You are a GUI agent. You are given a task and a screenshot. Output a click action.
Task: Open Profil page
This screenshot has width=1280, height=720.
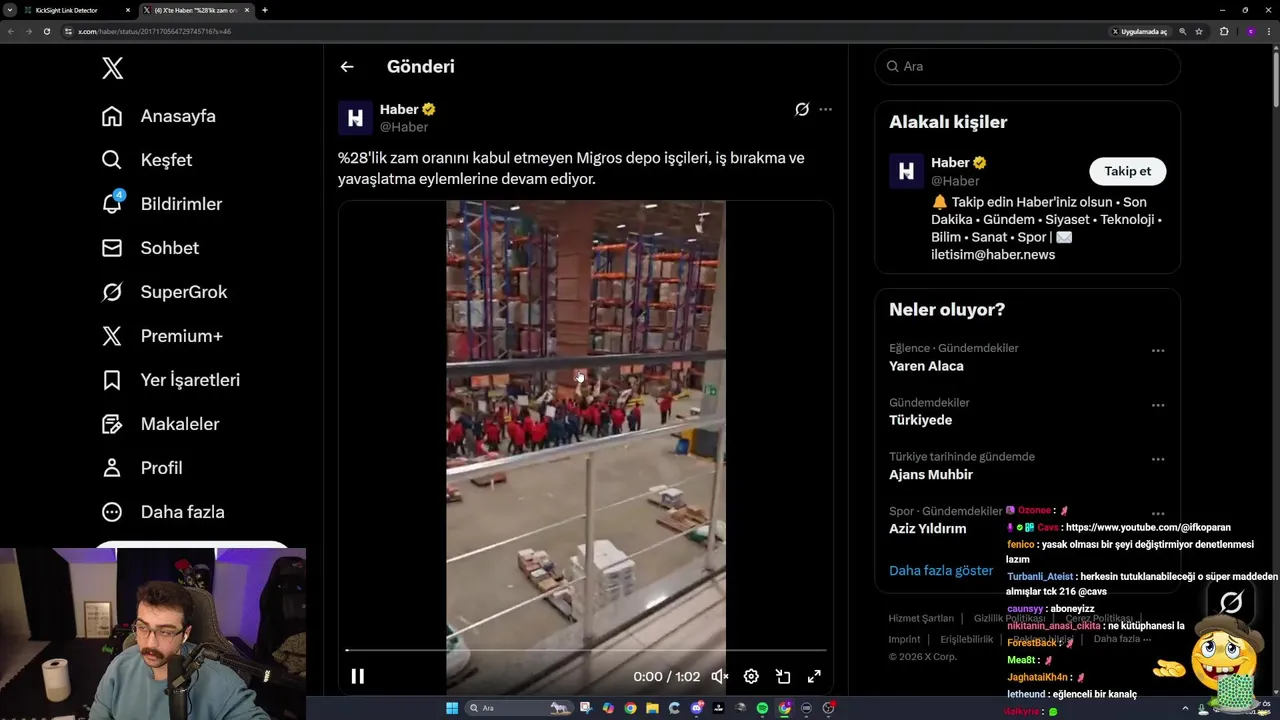(141, 468)
